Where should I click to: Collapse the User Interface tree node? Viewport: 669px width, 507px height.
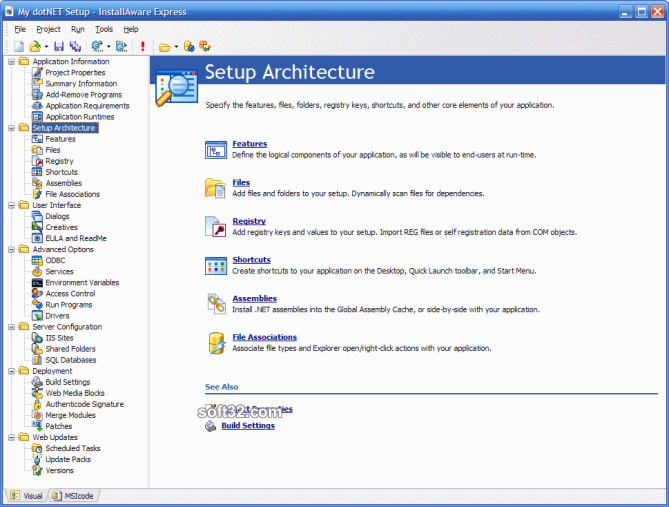point(12,205)
